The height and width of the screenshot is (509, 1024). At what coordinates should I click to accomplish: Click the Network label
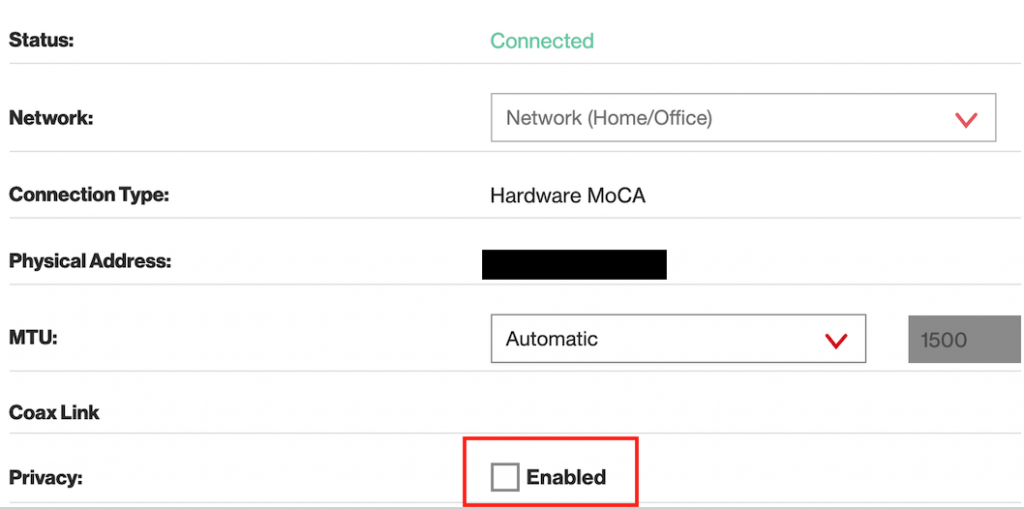coord(50,118)
